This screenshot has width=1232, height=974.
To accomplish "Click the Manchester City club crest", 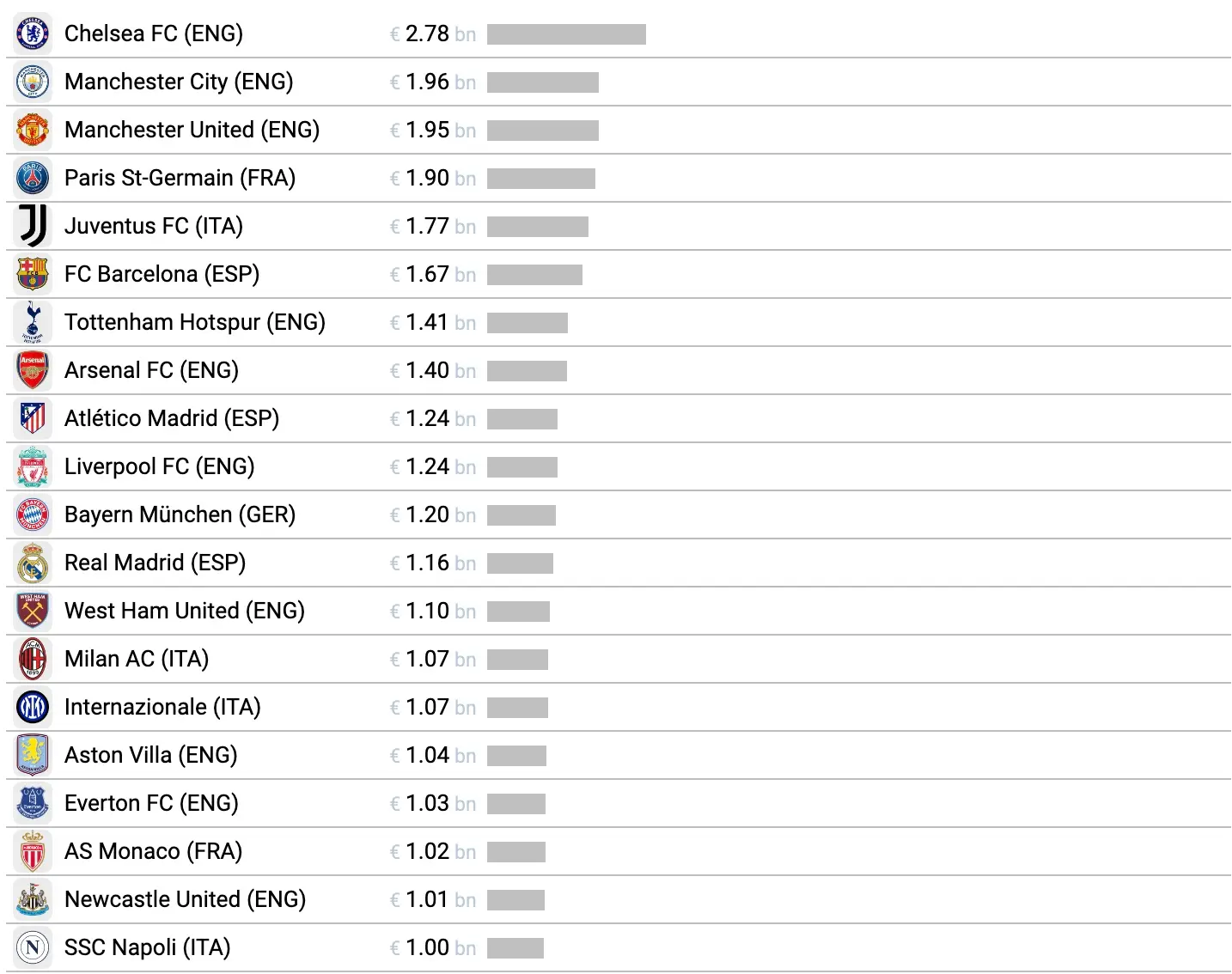I will [x=33, y=82].
